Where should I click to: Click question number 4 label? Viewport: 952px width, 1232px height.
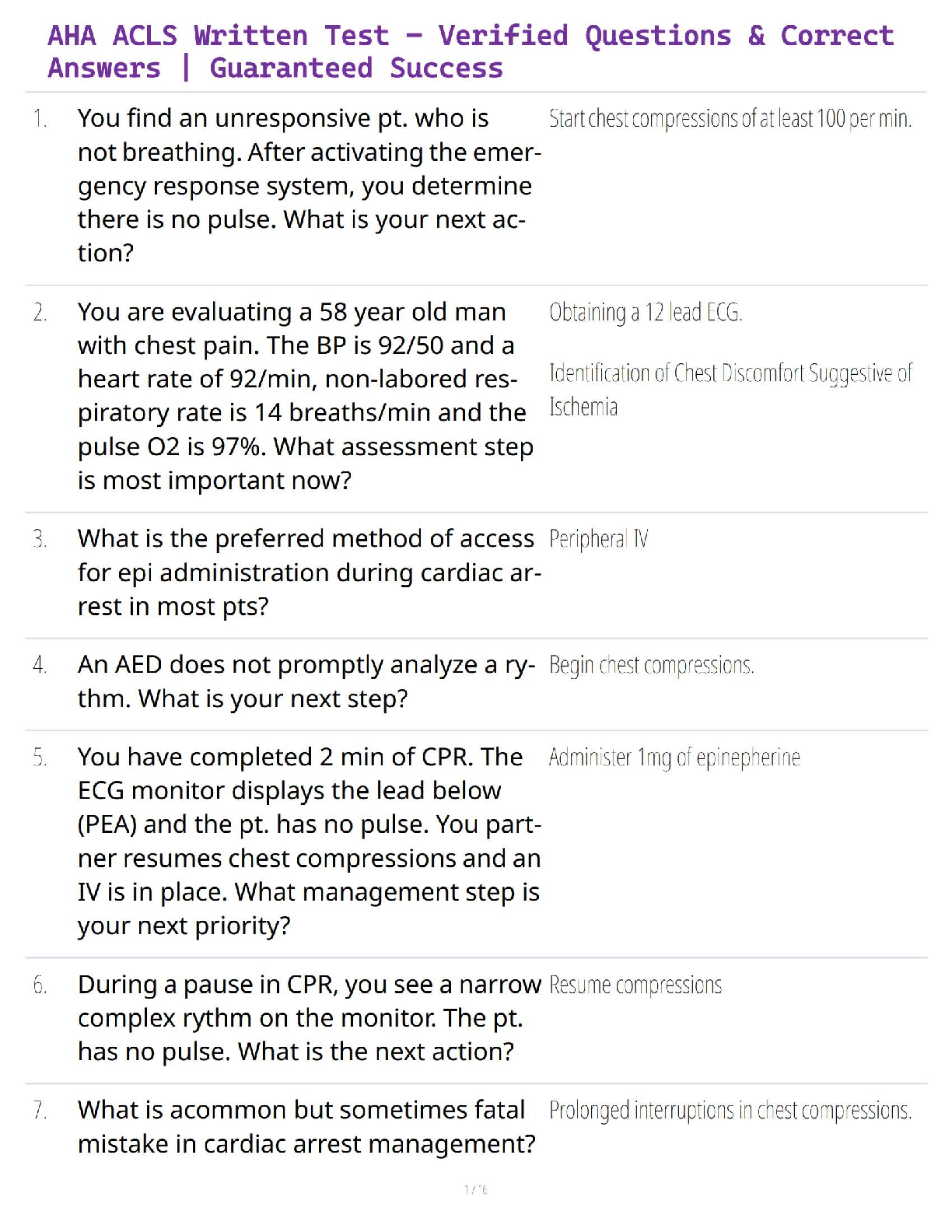coord(40,666)
